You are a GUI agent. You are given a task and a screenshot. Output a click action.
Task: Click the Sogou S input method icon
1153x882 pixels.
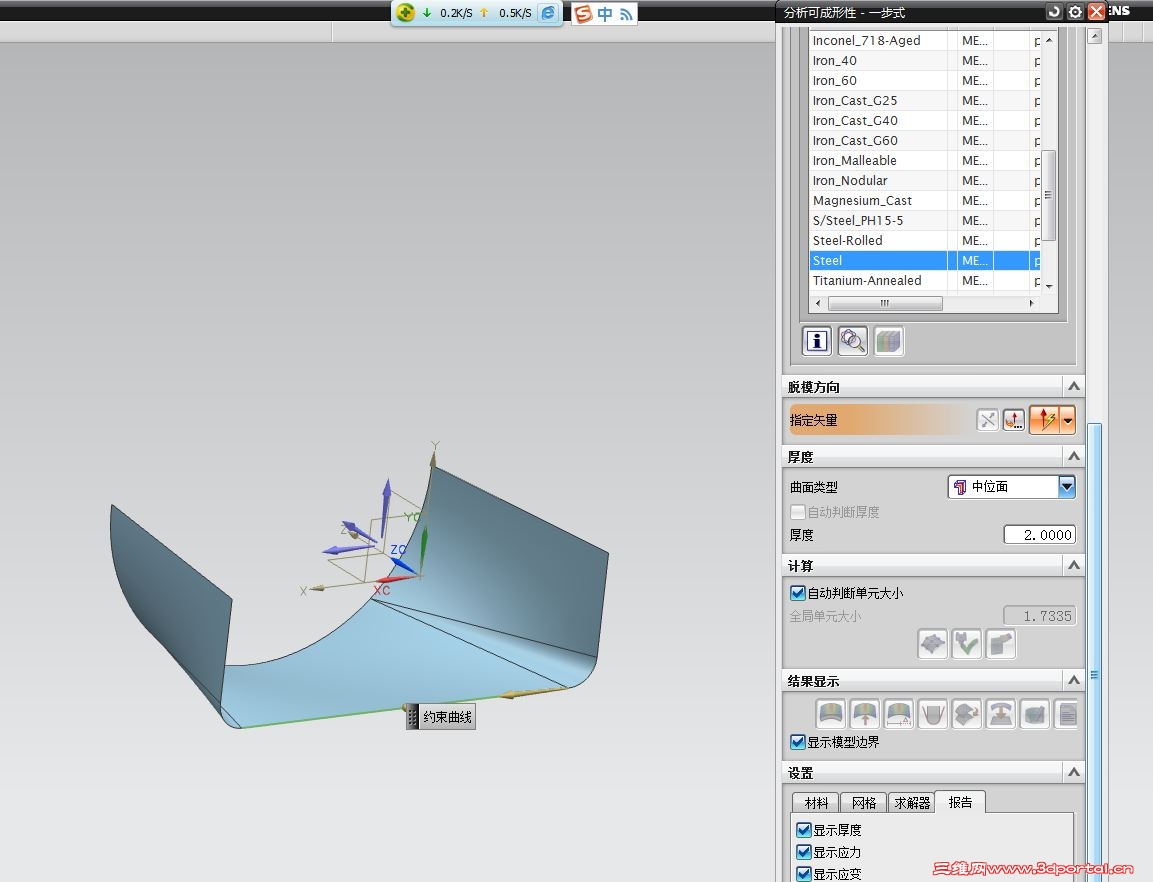[583, 13]
